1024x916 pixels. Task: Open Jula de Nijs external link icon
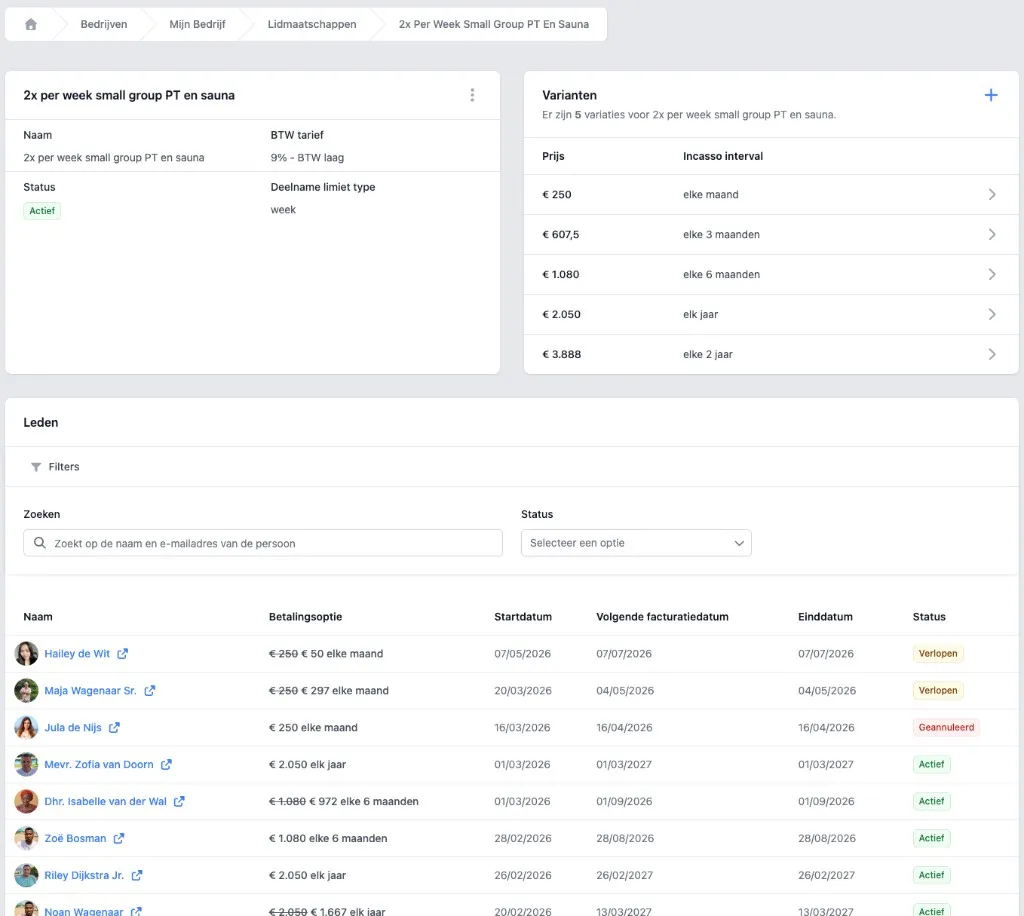(x=114, y=727)
